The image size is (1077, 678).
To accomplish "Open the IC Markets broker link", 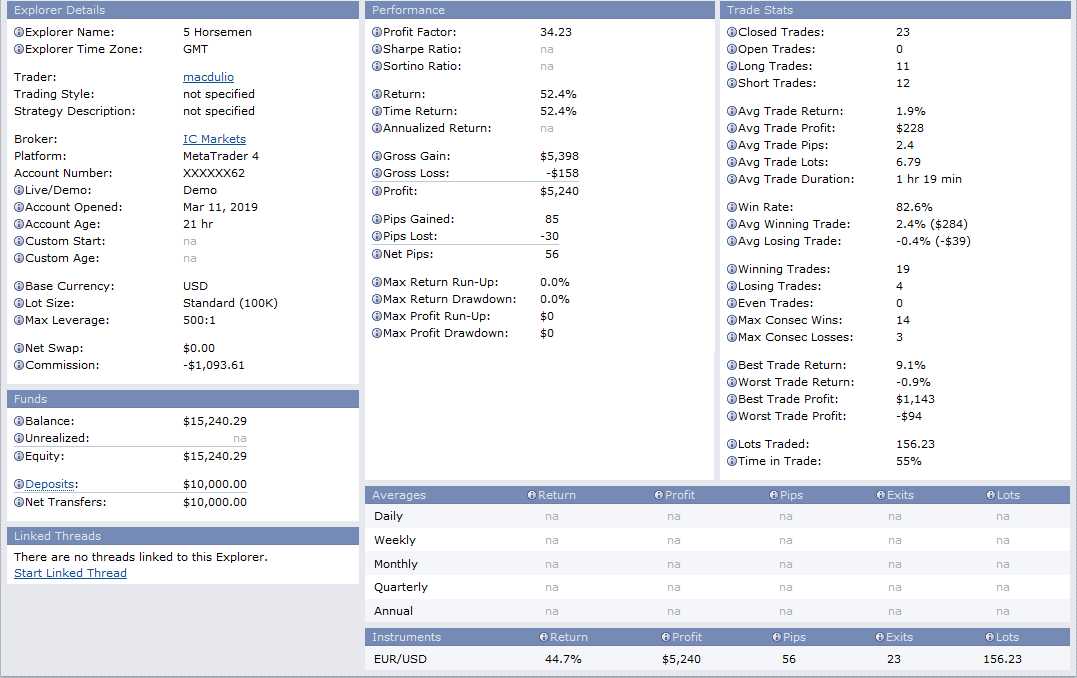I will [214, 139].
